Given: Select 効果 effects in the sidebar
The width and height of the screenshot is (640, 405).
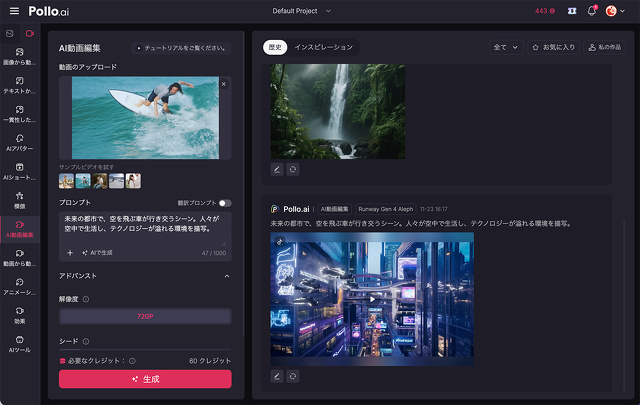Looking at the screenshot, I should (20, 316).
